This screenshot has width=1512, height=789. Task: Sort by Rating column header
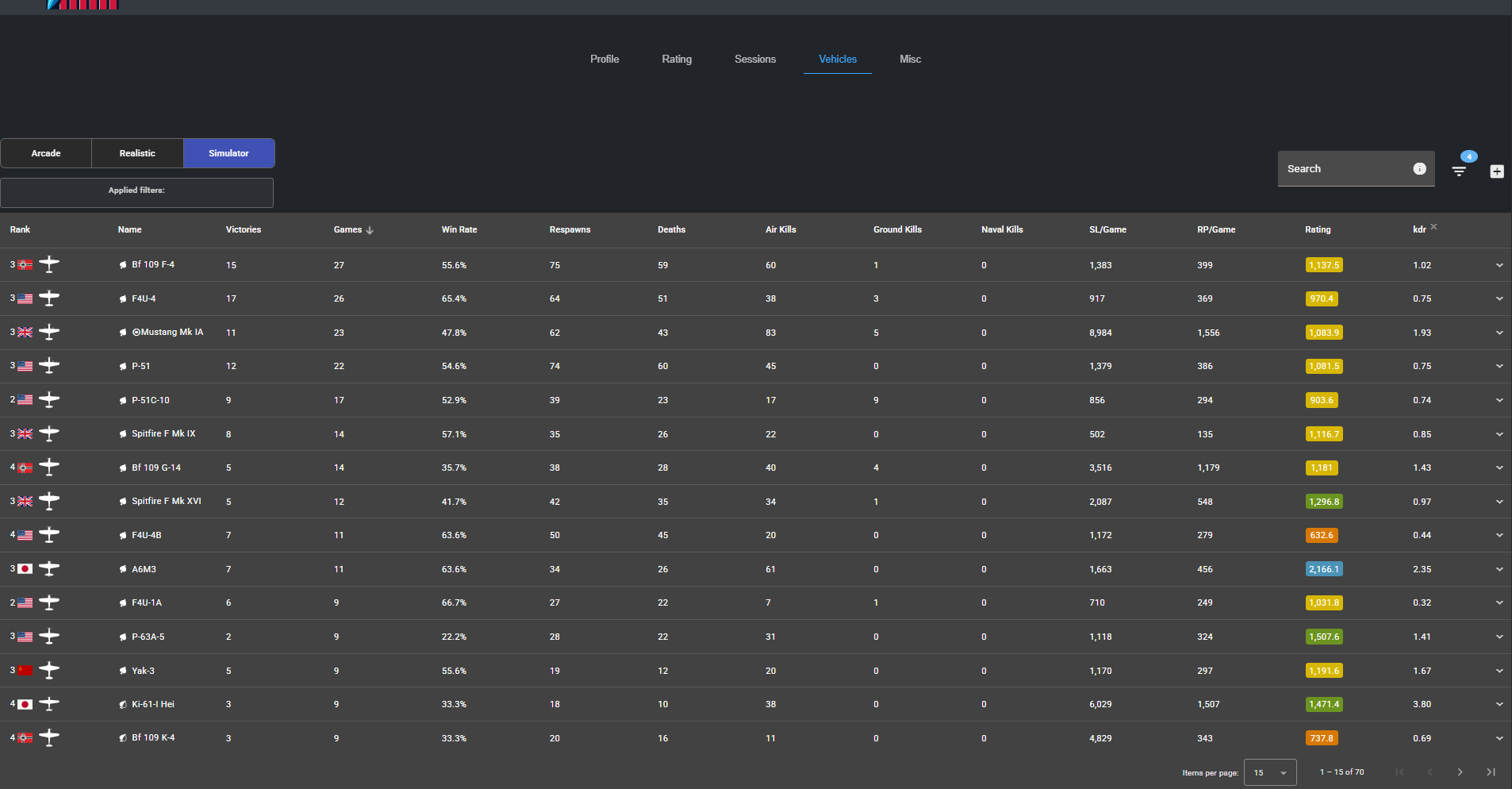click(x=1318, y=229)
